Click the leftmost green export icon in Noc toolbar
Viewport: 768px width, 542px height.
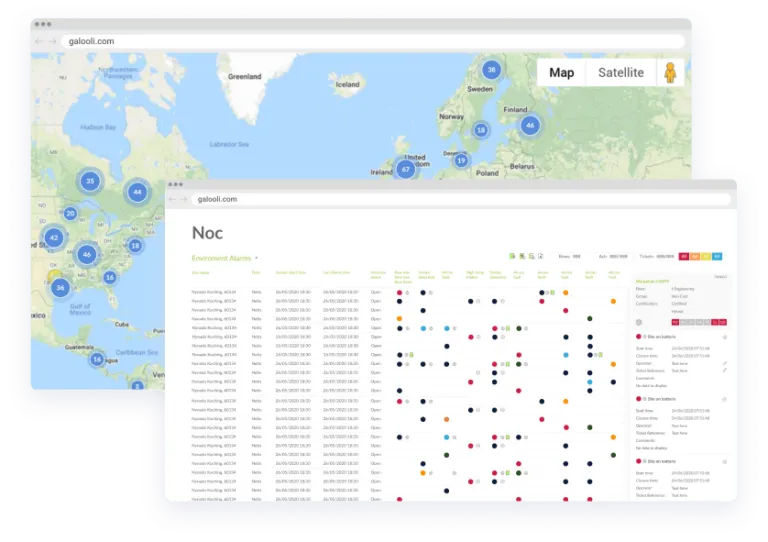[x=512, y=256]
